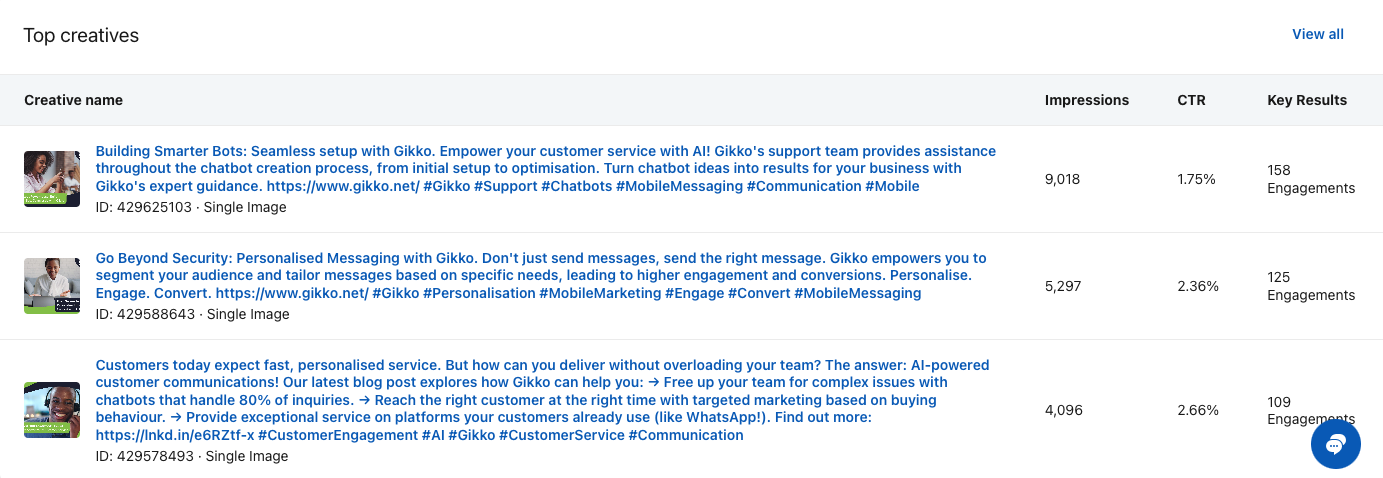Click the Top creatives heading
This screenshot has height=478, width=1383.
point(81,36)
